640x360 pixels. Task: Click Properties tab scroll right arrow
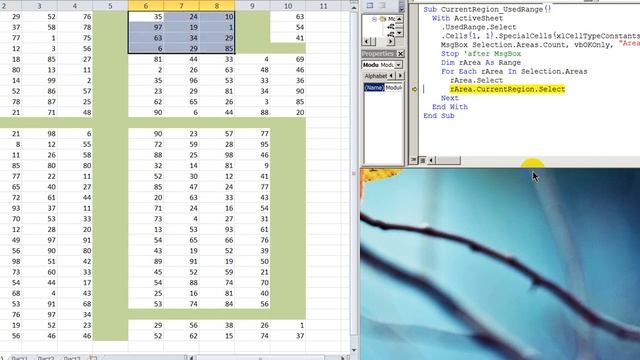pyautogui.click(x=400, y=76)
